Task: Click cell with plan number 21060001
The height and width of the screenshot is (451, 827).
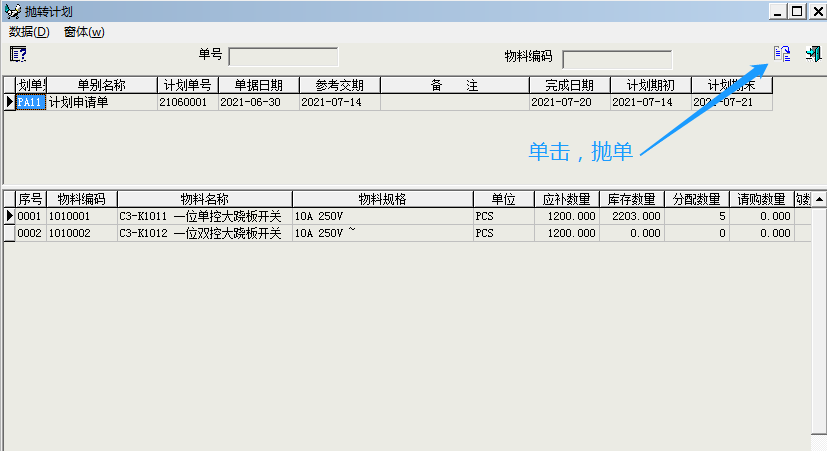Action: point(187,102)
